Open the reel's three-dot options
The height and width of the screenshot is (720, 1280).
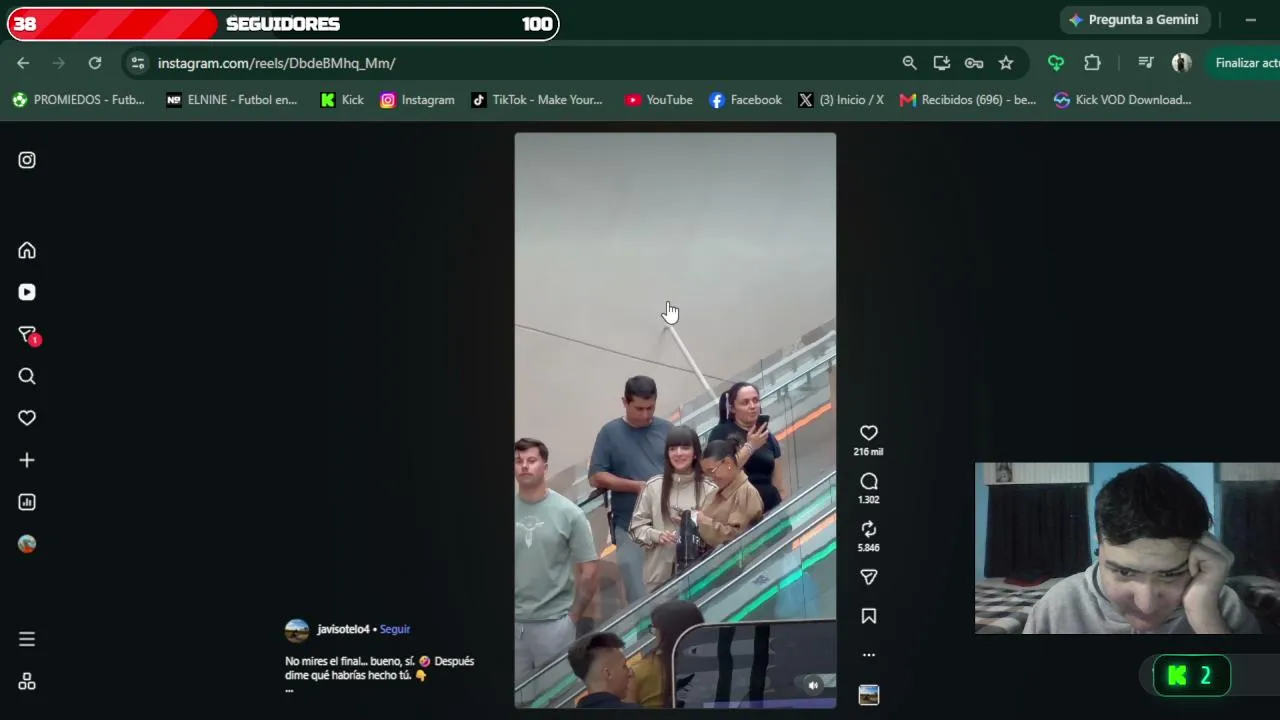pyautogui.click(x=868, y=655)
